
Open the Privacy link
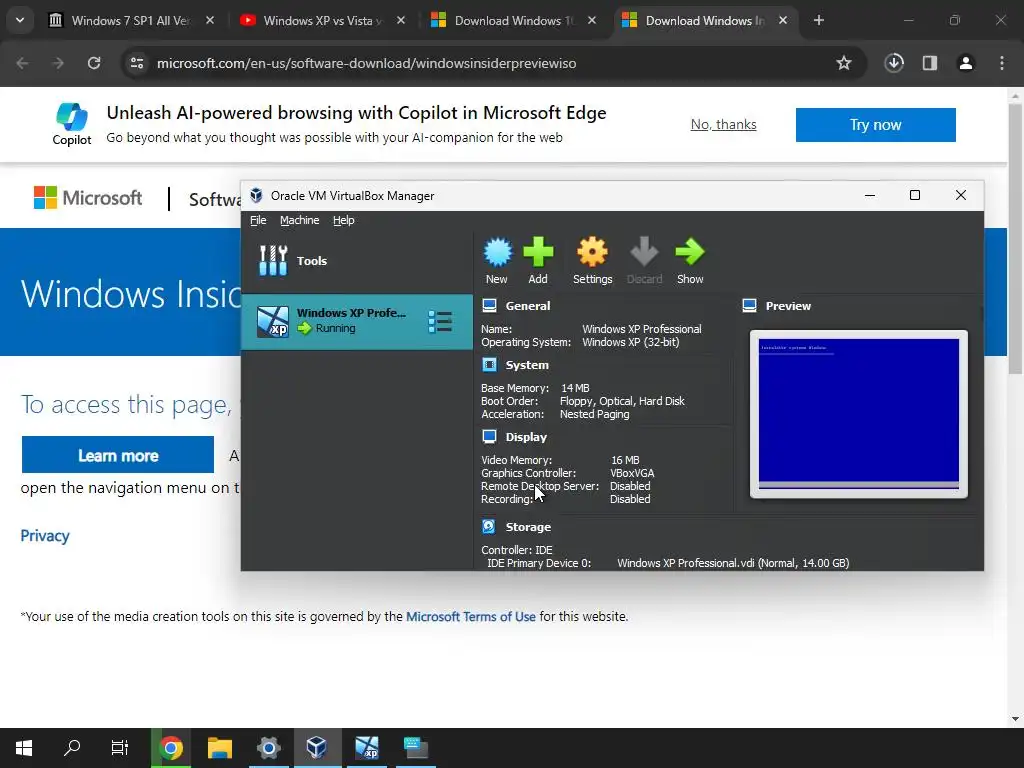click(x=45, y=536)
